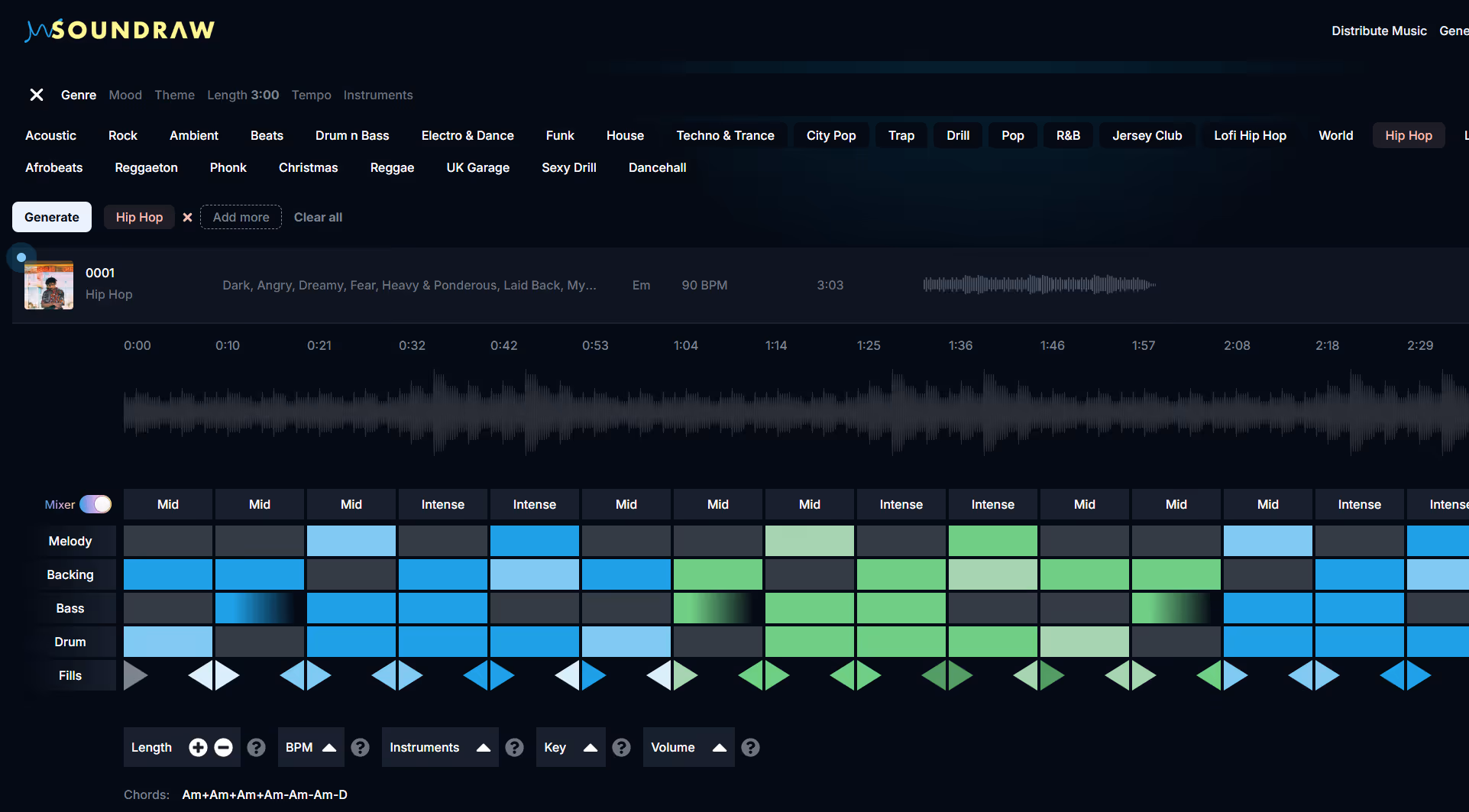Click the track 0001 cover thumbnail

pyautogui.click(x=49, y=285)
